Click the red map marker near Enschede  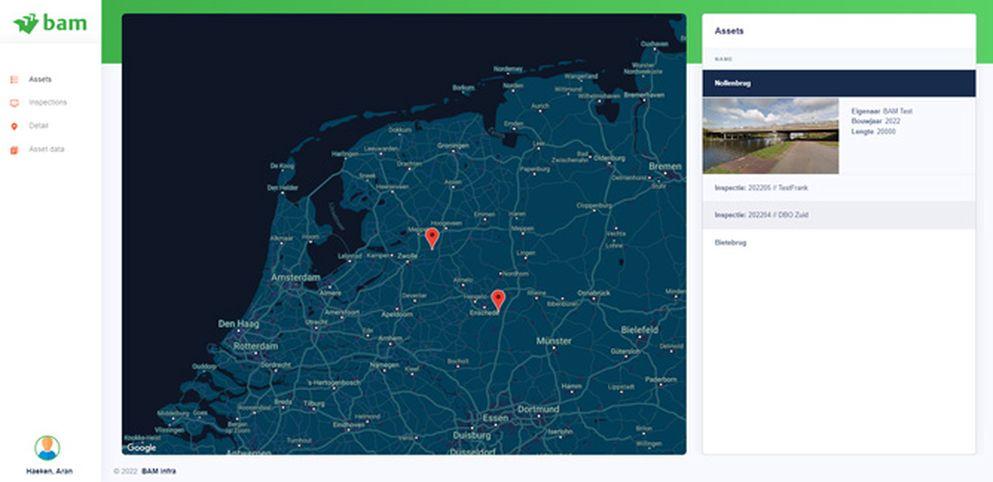click(x=498, y=300)
